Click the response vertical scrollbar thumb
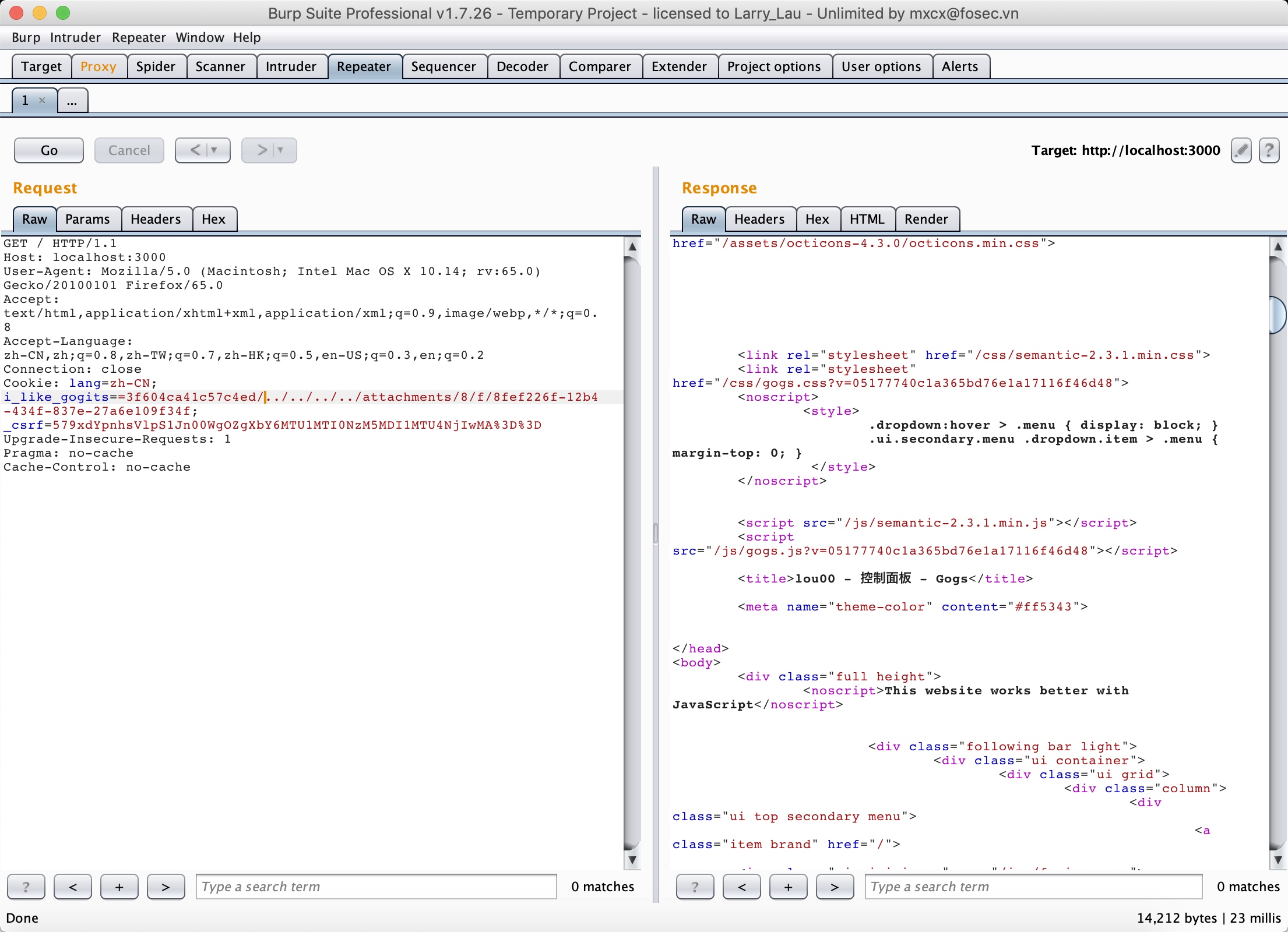1288x932 pixels. click(x=1278, y=315)
